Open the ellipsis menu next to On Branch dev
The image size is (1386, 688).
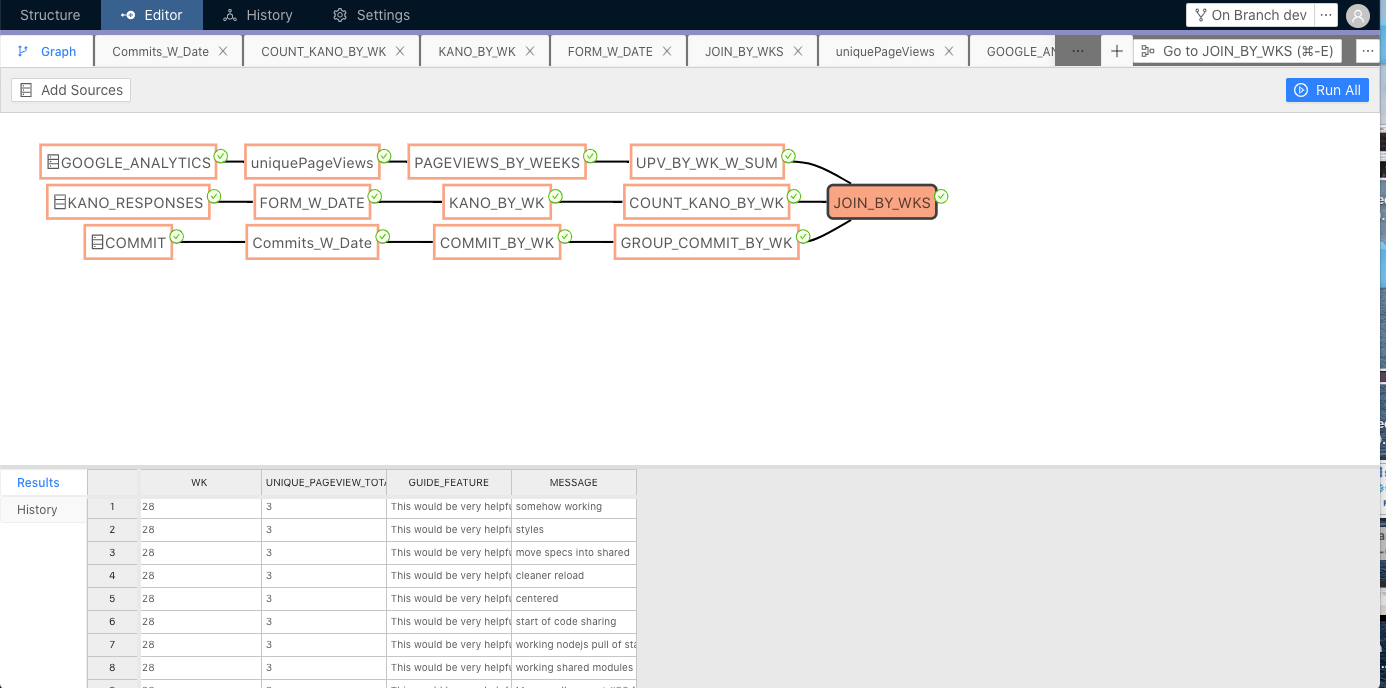(1325, 15)
